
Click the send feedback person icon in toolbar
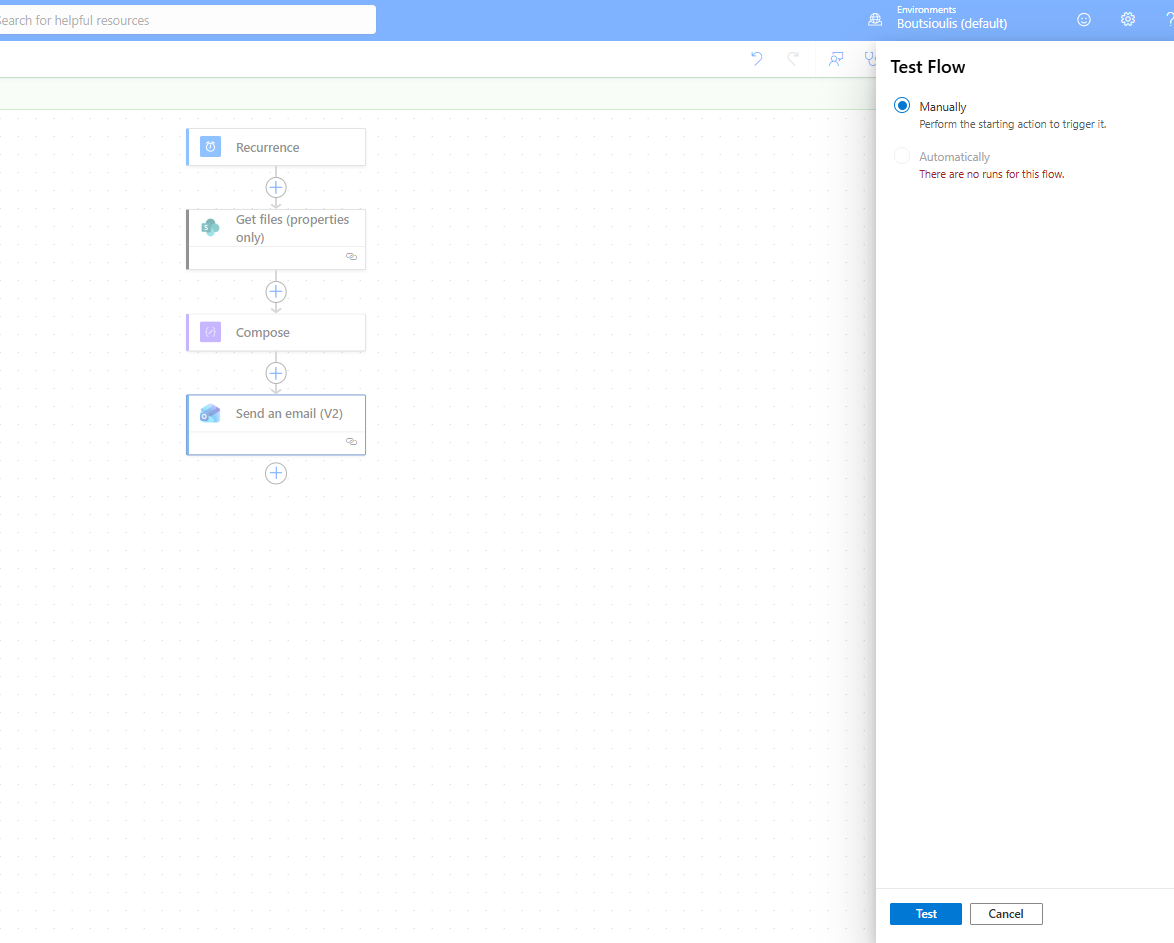coord(836,59)
